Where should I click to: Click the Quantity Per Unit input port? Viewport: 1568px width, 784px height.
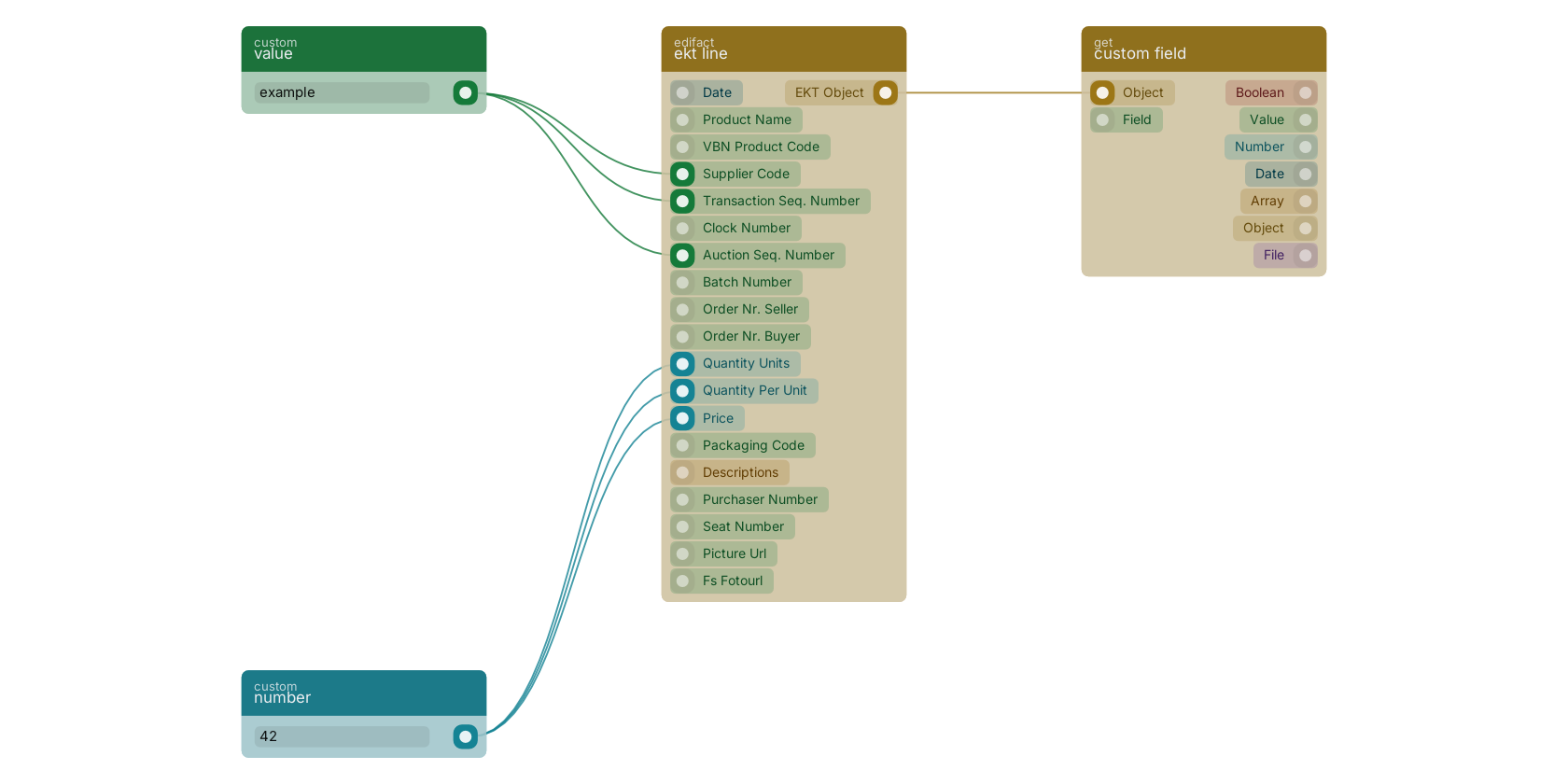coord(682,390)
